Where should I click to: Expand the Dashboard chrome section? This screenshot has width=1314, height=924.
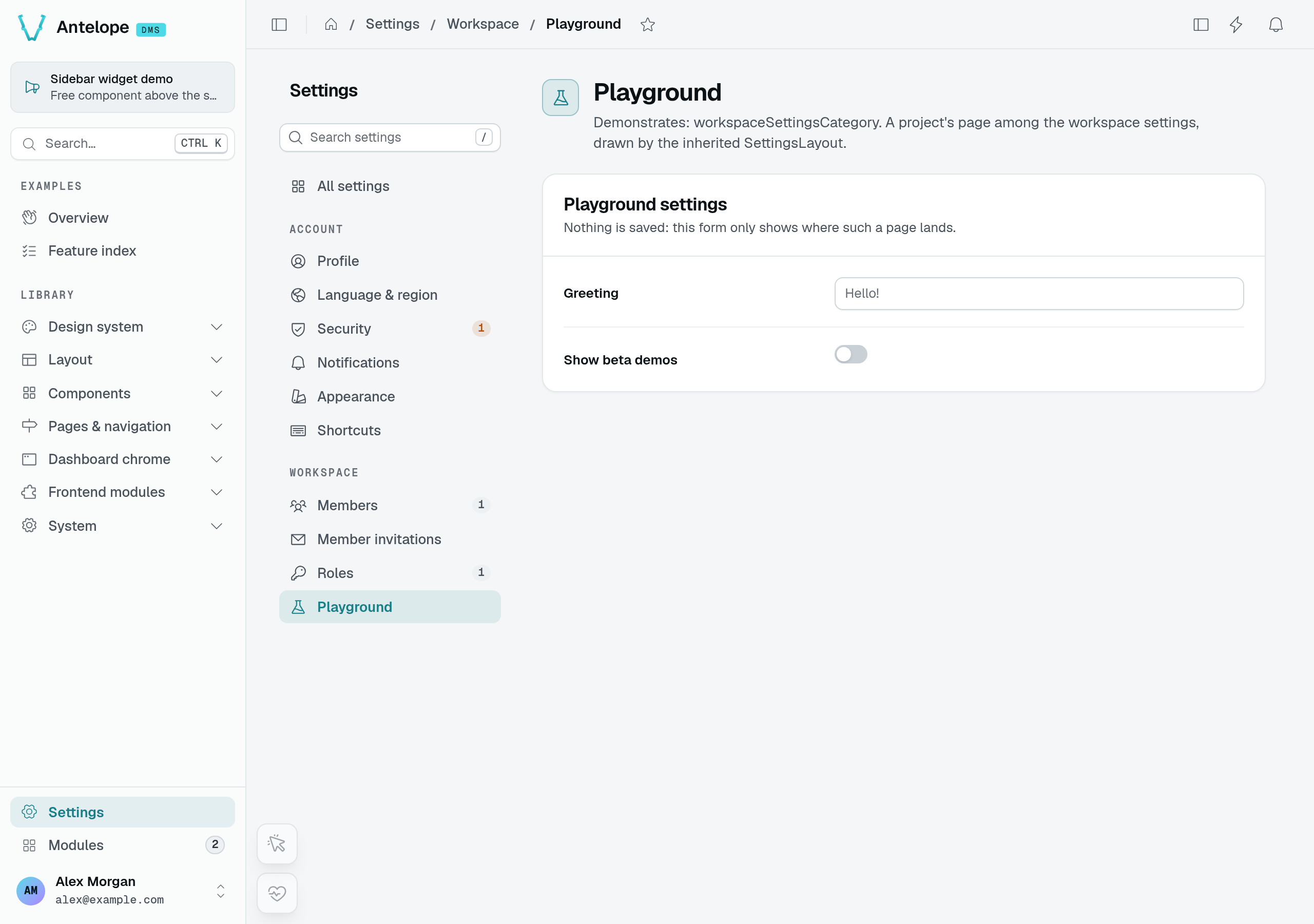(123, 459)
